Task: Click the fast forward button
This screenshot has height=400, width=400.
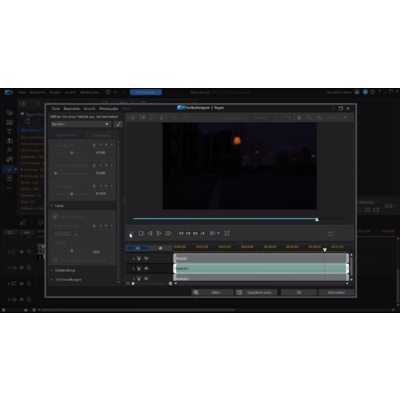Action: tap(168, 233)
